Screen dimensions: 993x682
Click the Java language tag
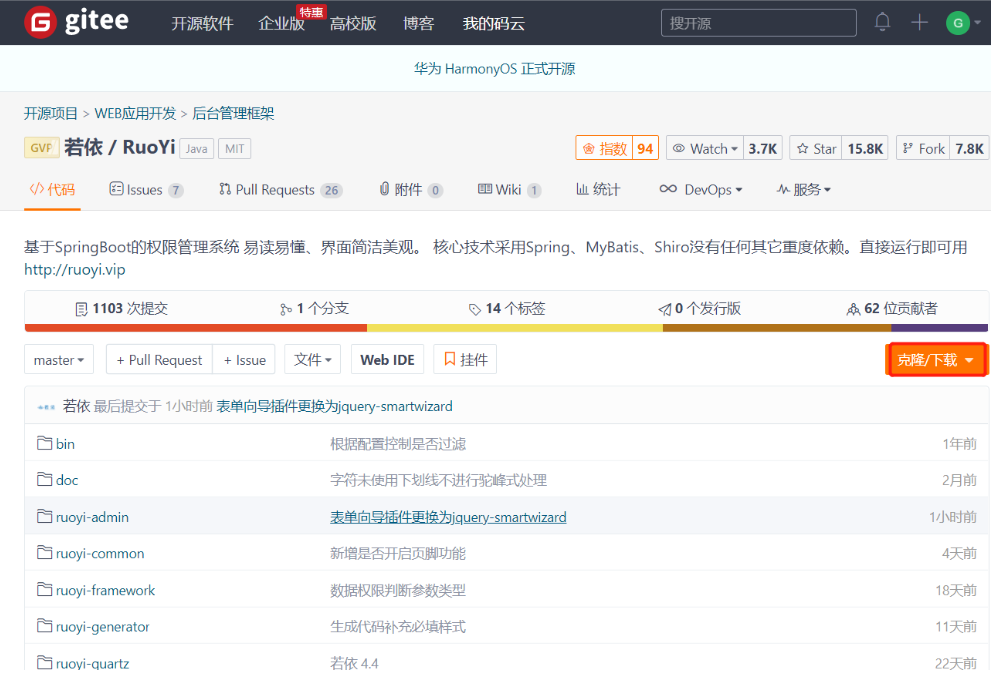point(196,149)
